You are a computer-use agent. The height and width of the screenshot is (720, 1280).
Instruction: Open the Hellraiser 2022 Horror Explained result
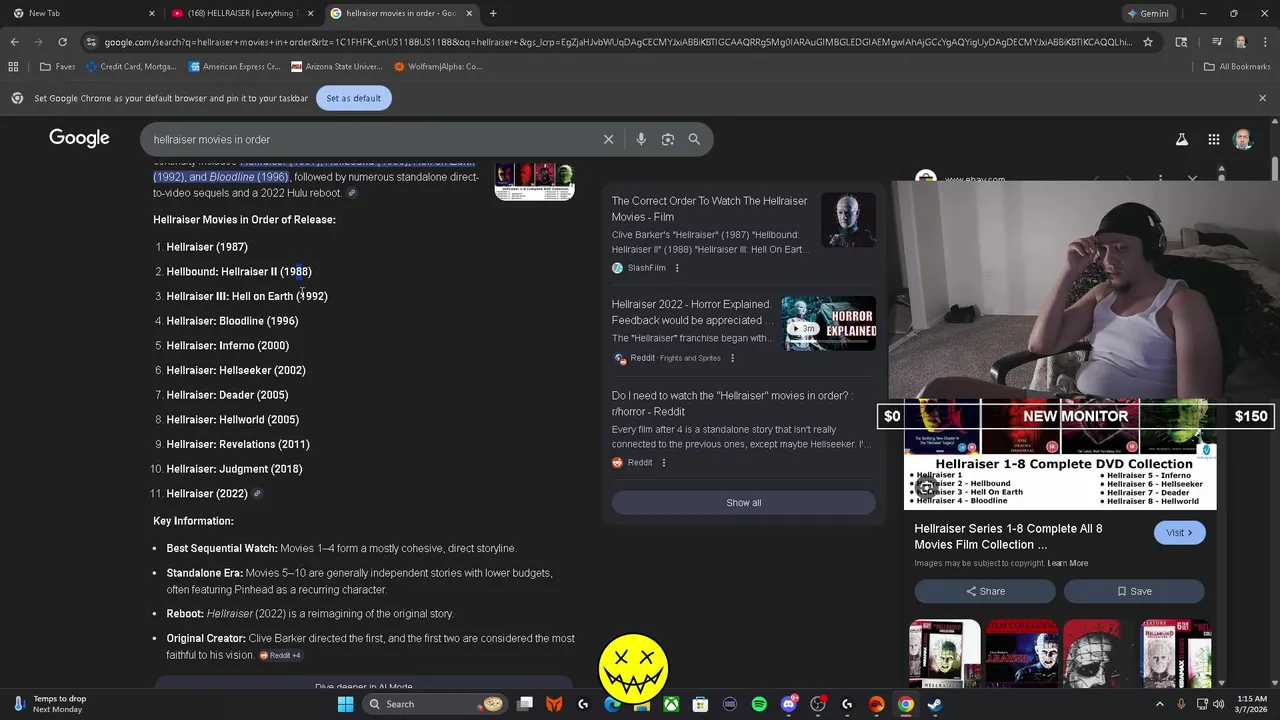[x=691, y=312]
